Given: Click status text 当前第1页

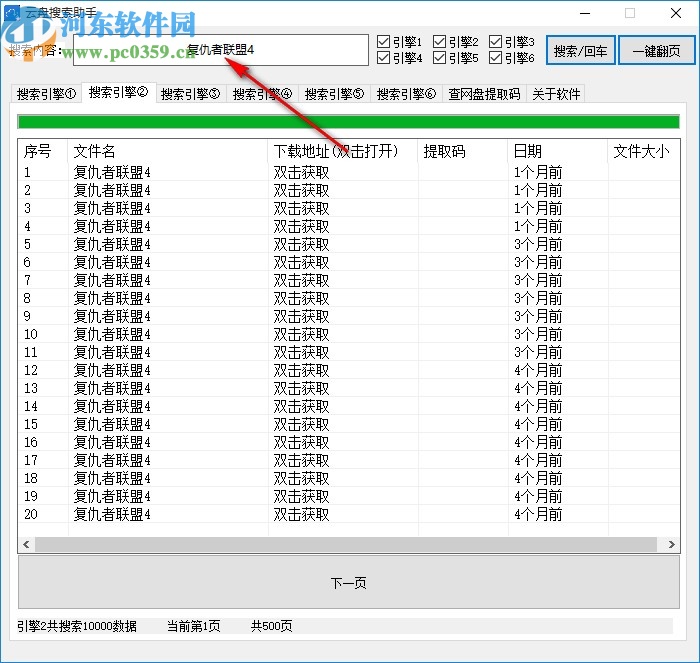Looking at the screenshot, I should tap(194, 626).
